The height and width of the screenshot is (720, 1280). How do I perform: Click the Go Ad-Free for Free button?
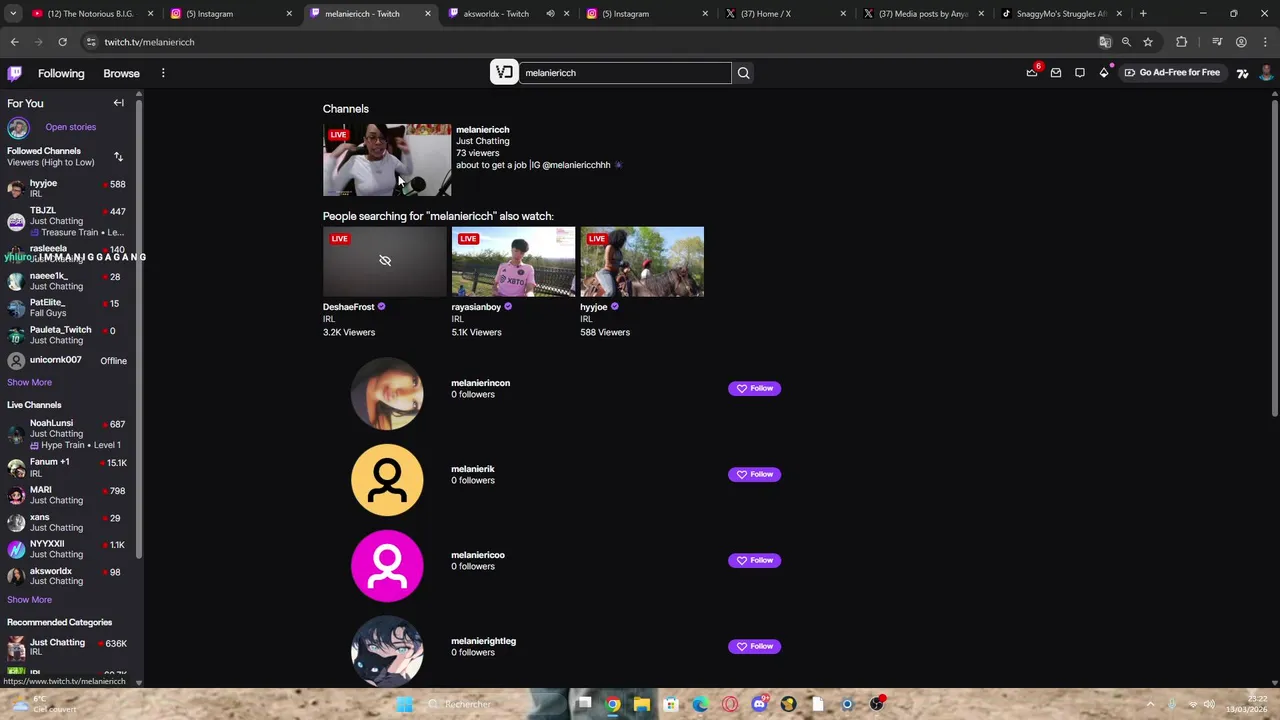point(1172,72)
